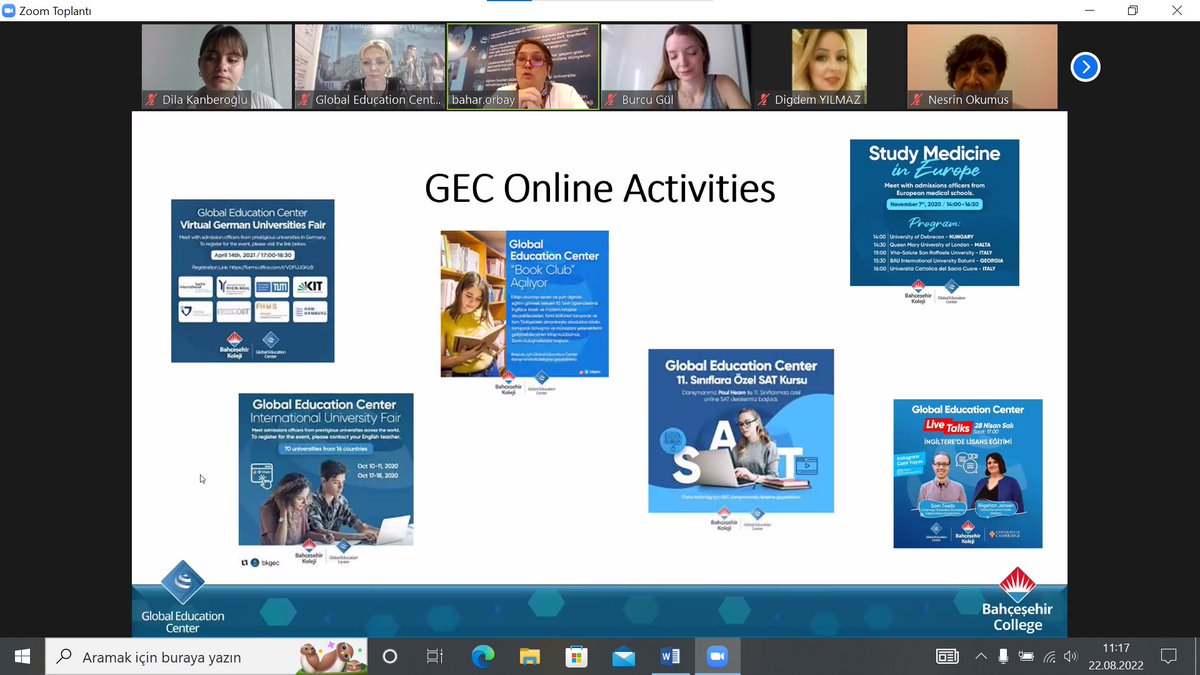Switch to Word from the taskbar
Screen dimensions: 1200x675
pyautogui.click(x=670, y=657)
